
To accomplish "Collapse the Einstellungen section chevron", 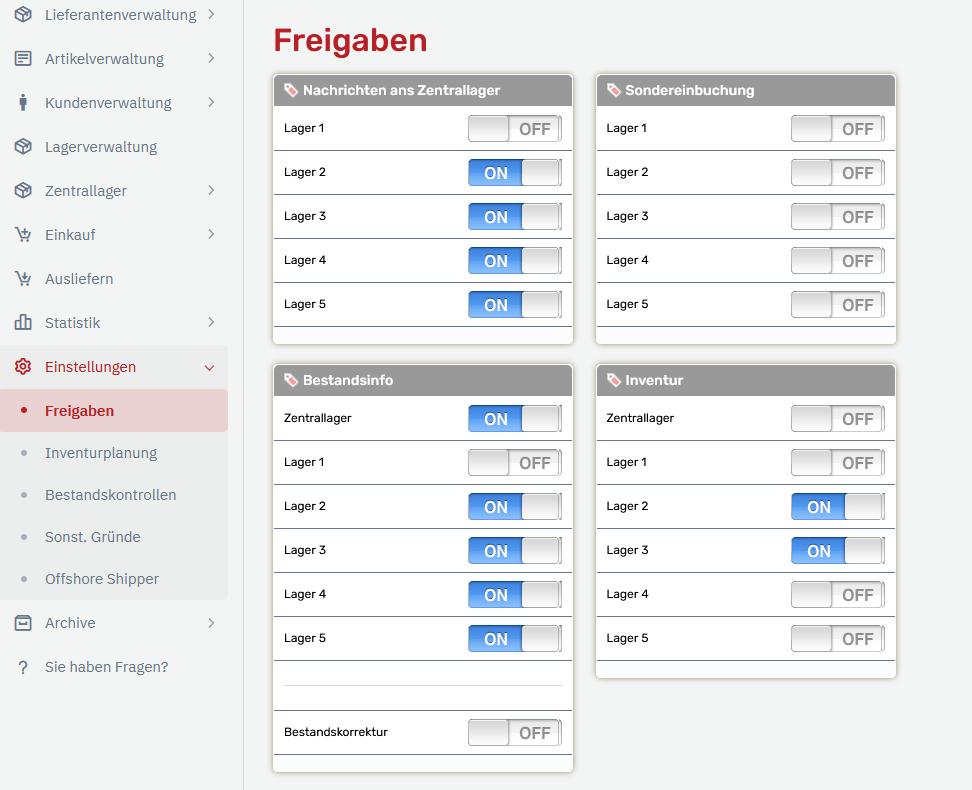I will [x=209, y=368].
